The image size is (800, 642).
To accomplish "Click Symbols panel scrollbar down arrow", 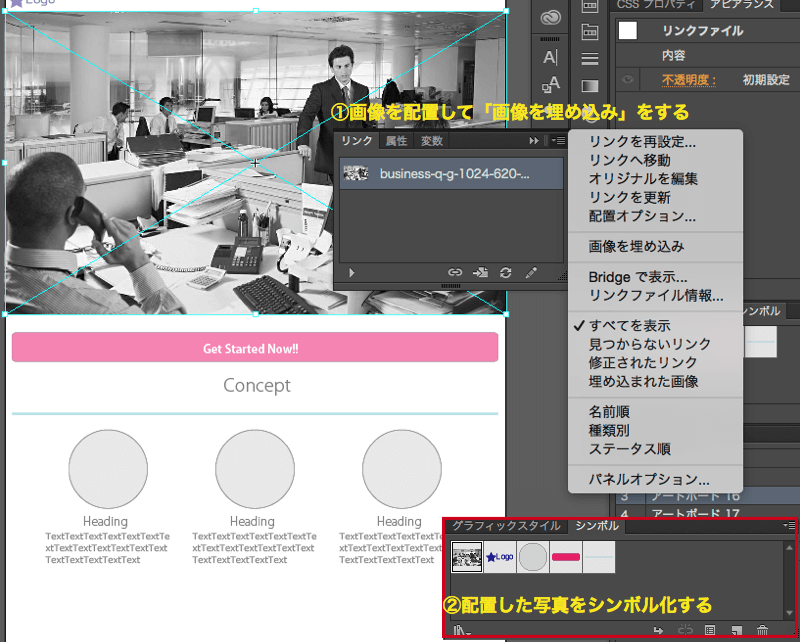I will [789, 613].
